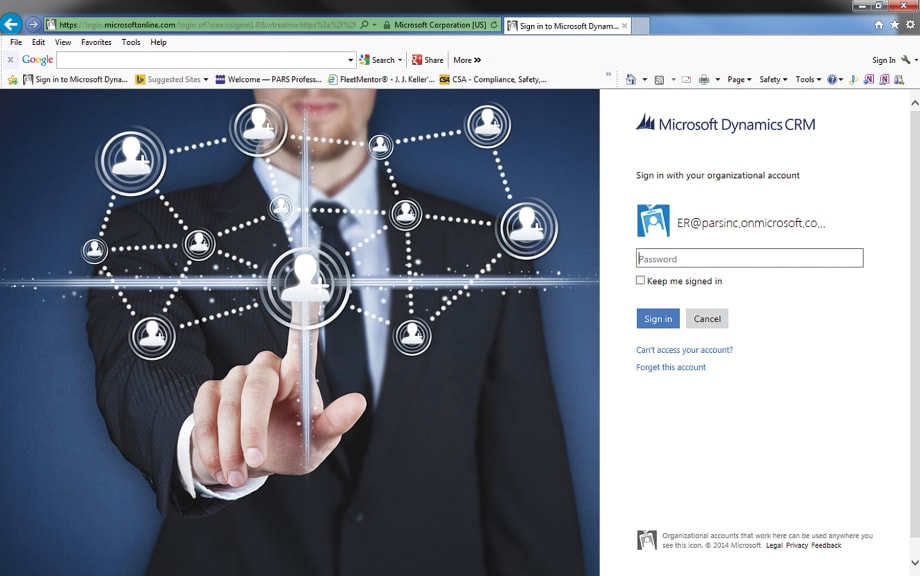The height and width of the screenshot is (576, 920).
Task: Open the Legal link in footer
Action: (774, 545)
